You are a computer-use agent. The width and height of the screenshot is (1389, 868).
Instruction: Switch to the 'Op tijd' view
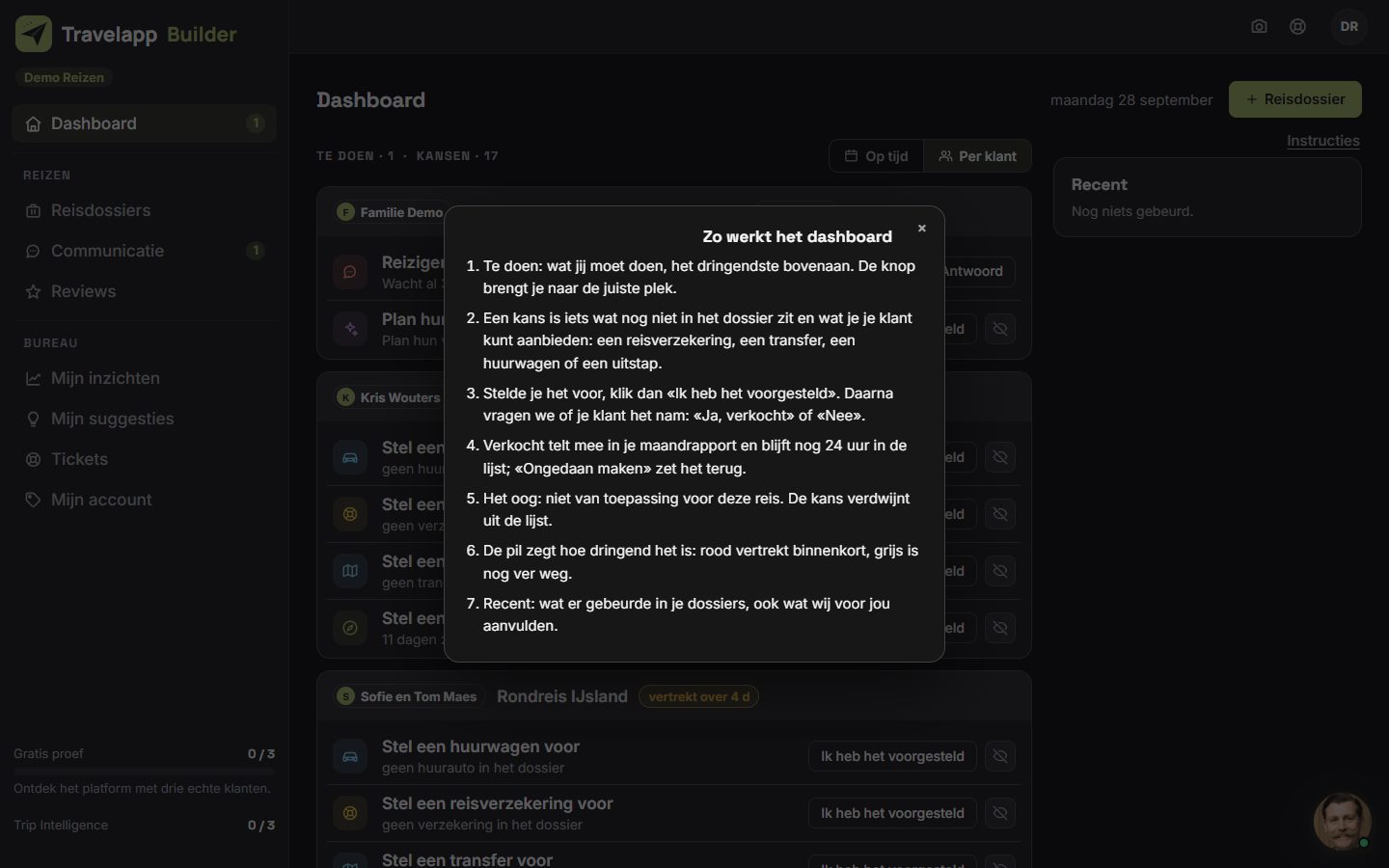coord(877,156)
